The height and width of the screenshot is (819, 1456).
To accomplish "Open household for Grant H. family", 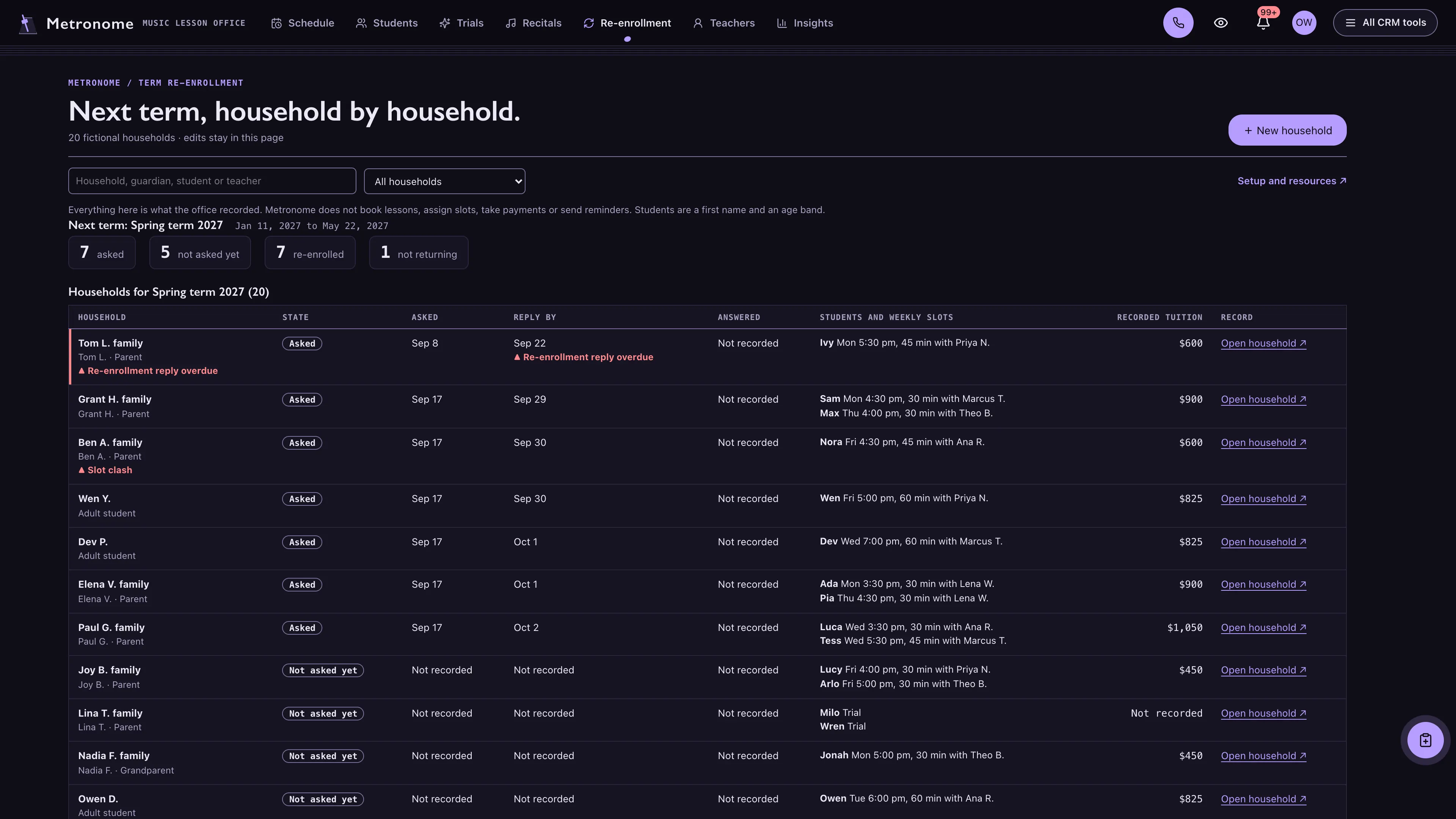I will [1263, 399].
